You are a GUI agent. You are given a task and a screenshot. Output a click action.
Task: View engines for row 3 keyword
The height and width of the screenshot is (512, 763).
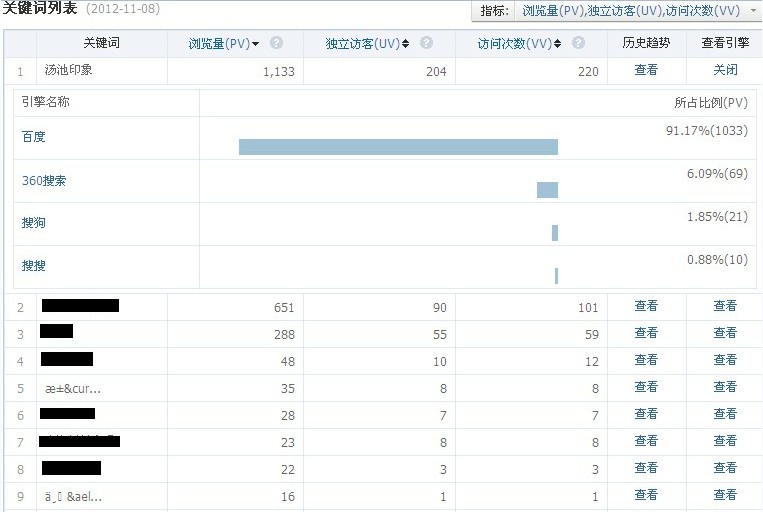coord(725,333)
